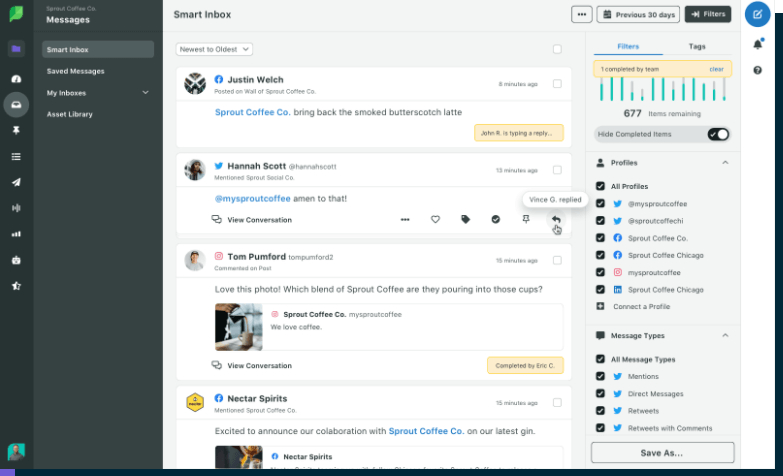Open Asset Library in sidebar
783x476 pixels.
pos(69,114)
